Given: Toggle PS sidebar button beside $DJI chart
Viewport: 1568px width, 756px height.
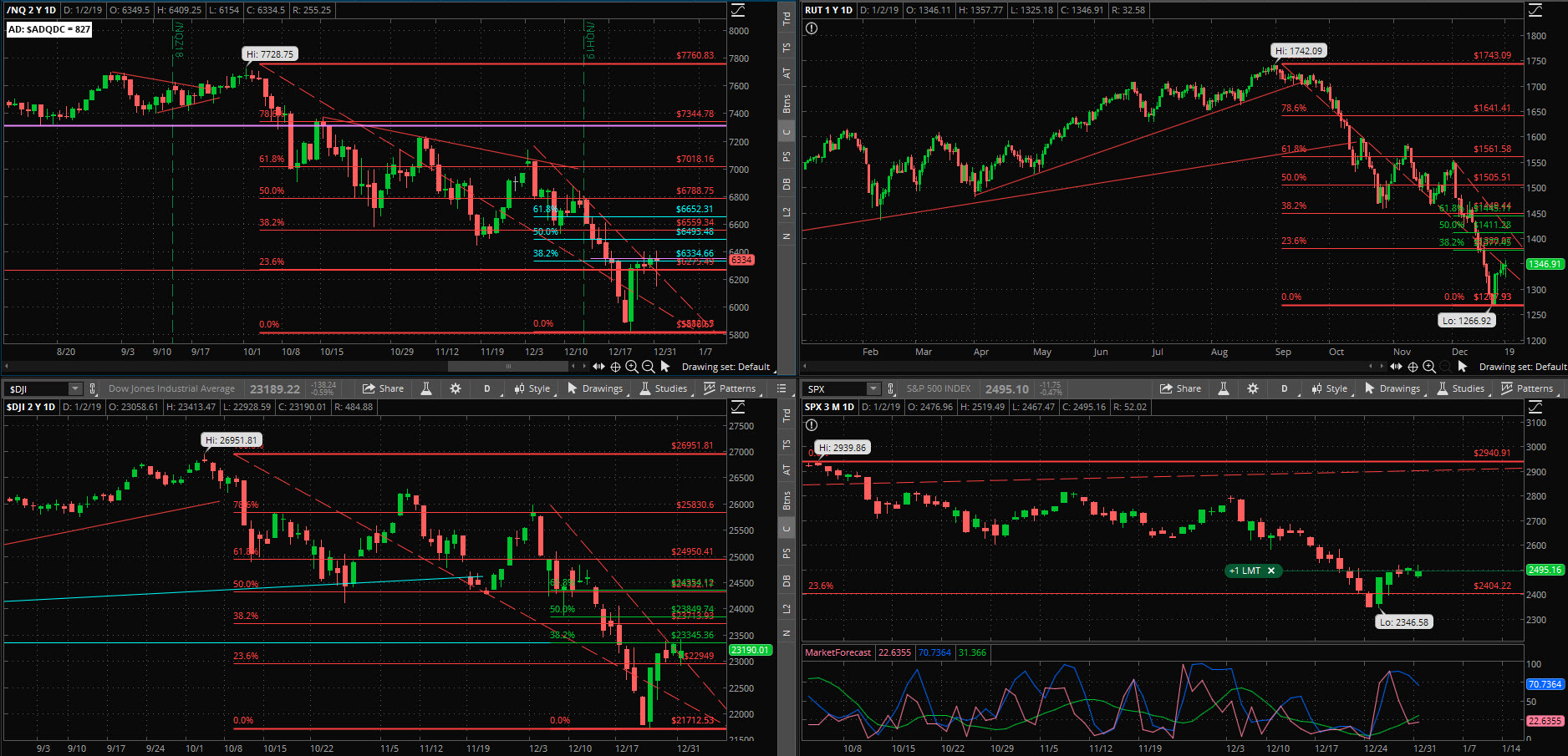Looking at the screenshot, I should (x=787, y=554).
